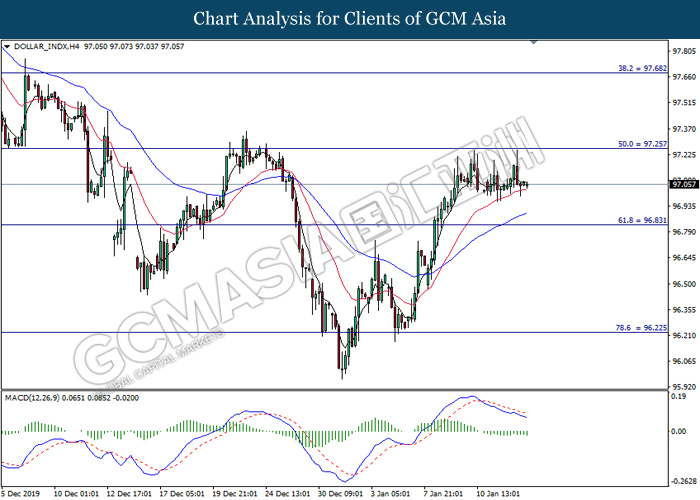The height and width of the screenshot is (500, 700).
Task: Click the MACD scale value 0.00
Action: click(679, 431)
